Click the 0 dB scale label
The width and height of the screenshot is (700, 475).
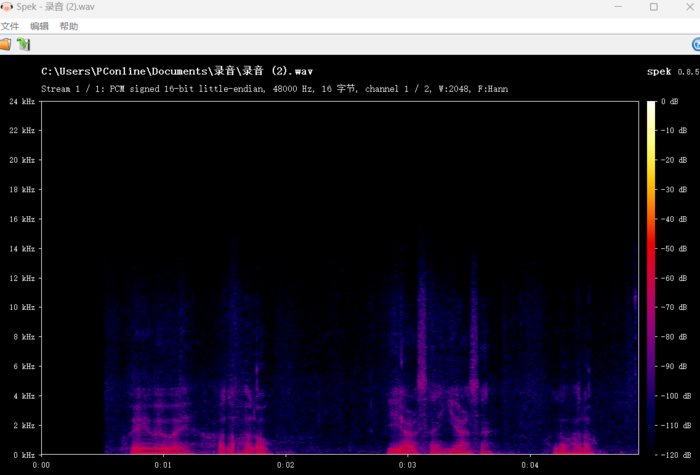pyautogui.click(x=670, y=101)
